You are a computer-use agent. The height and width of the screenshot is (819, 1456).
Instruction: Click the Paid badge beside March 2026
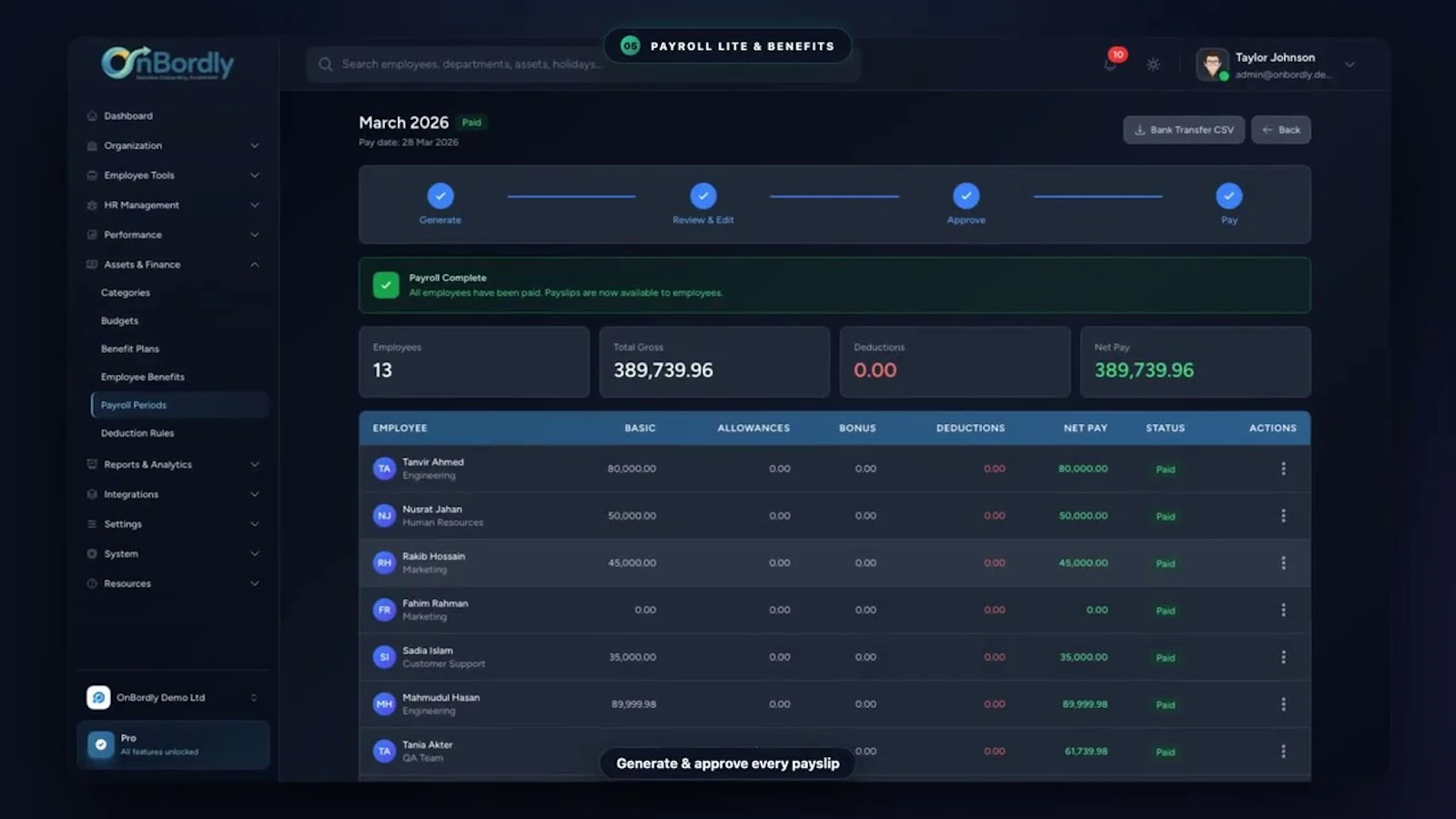[471, 123]
